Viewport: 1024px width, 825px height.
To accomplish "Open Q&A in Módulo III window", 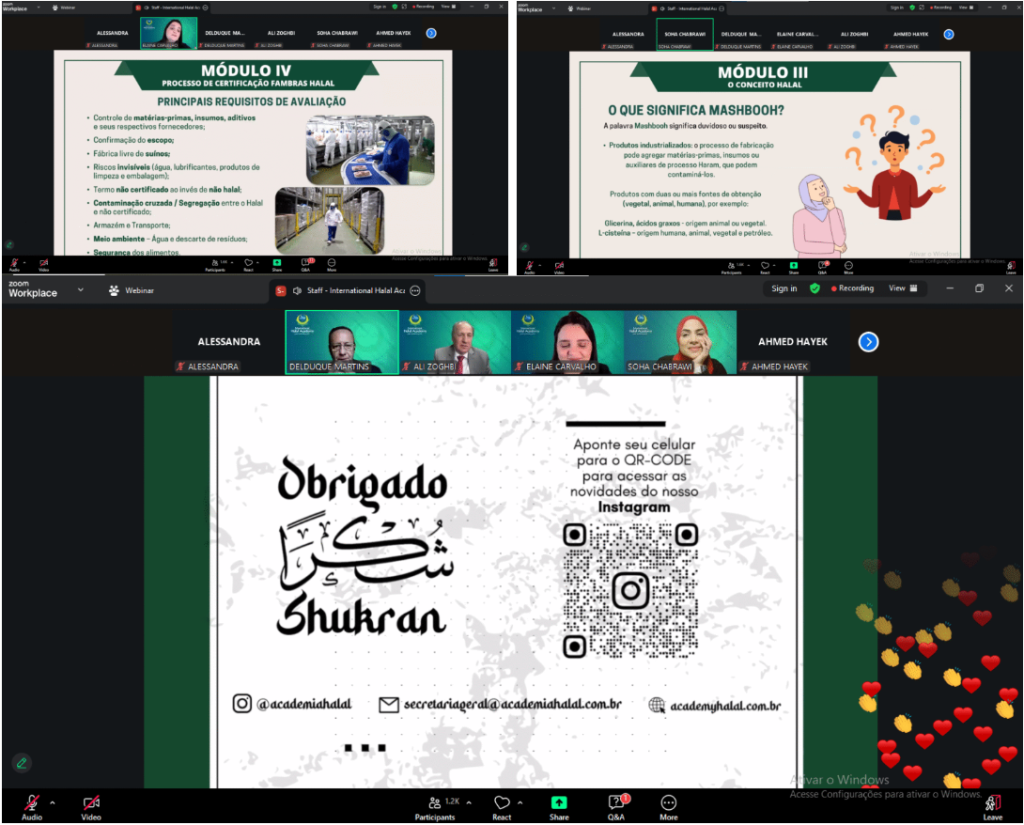I will [x=822, y=267].
